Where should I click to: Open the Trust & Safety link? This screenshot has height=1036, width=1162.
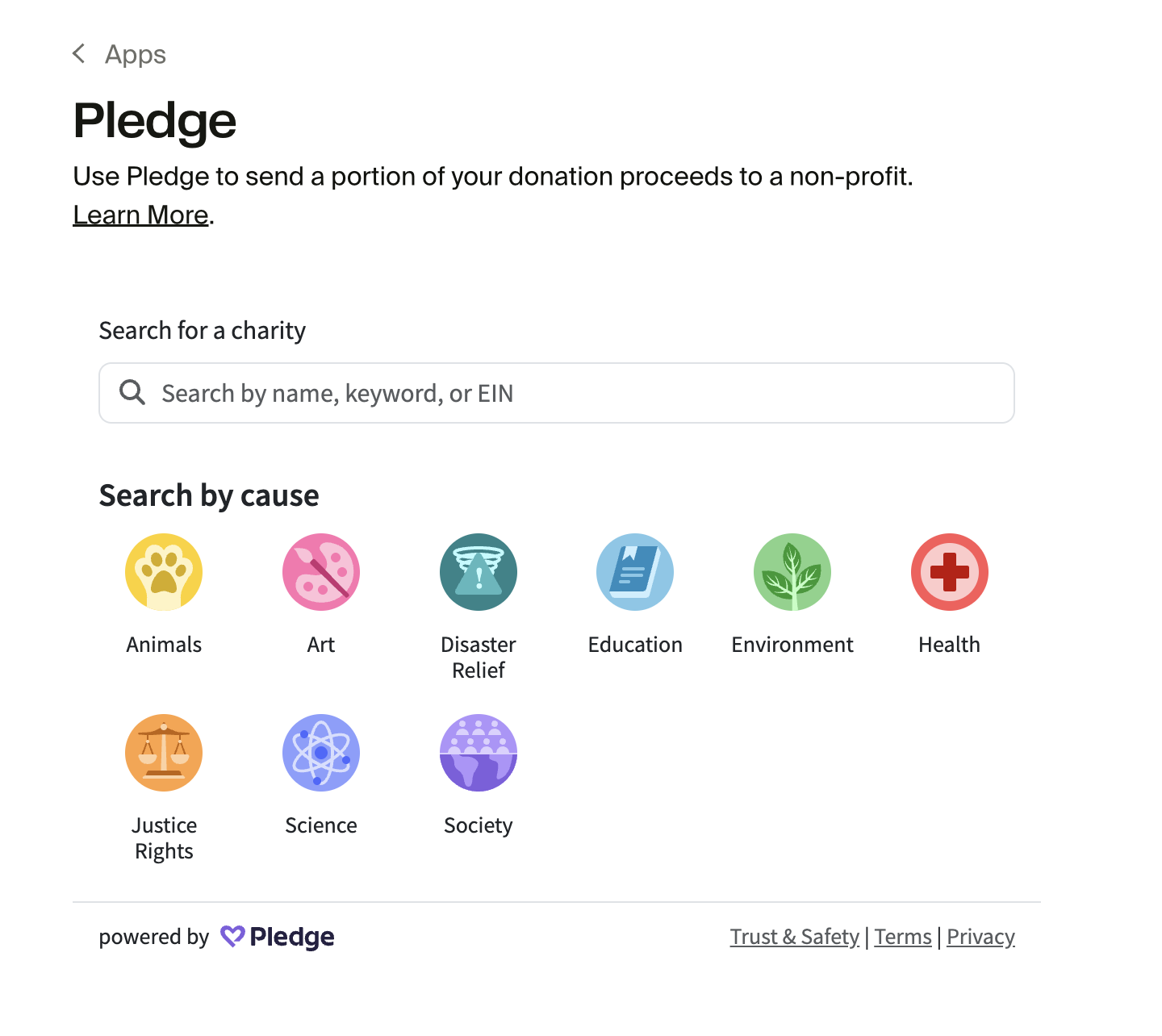pyautogui.click(x=794, y=937)
